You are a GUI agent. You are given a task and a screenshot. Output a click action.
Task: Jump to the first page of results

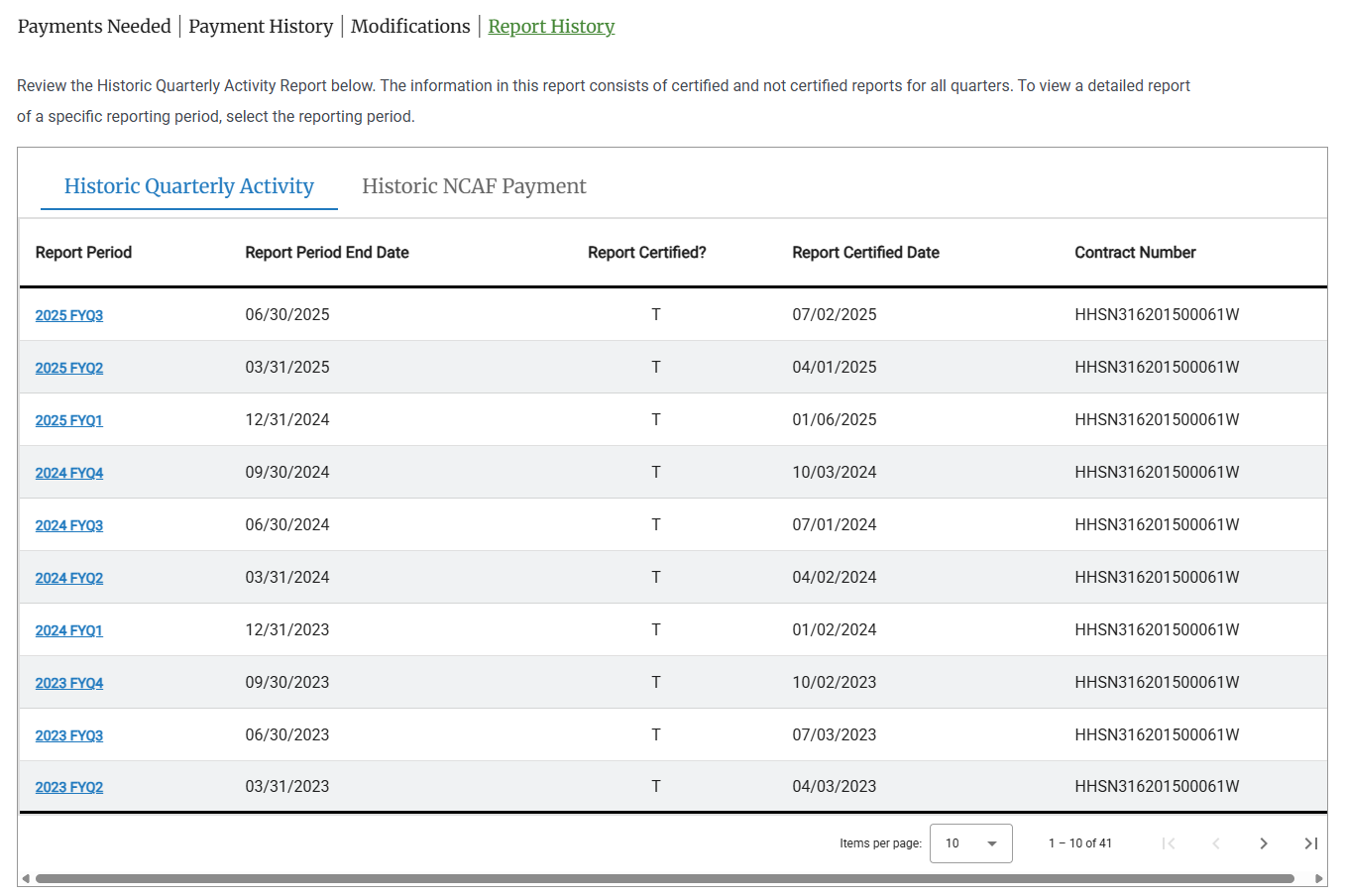click(1169, 843)
